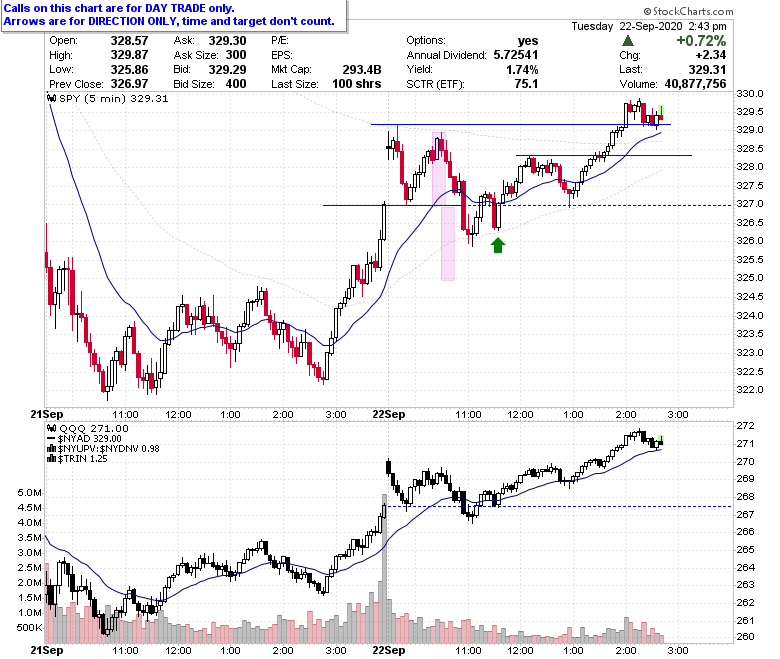
Task: Click the bar legend icon beside $TRIN
Action: click(51, 459)
